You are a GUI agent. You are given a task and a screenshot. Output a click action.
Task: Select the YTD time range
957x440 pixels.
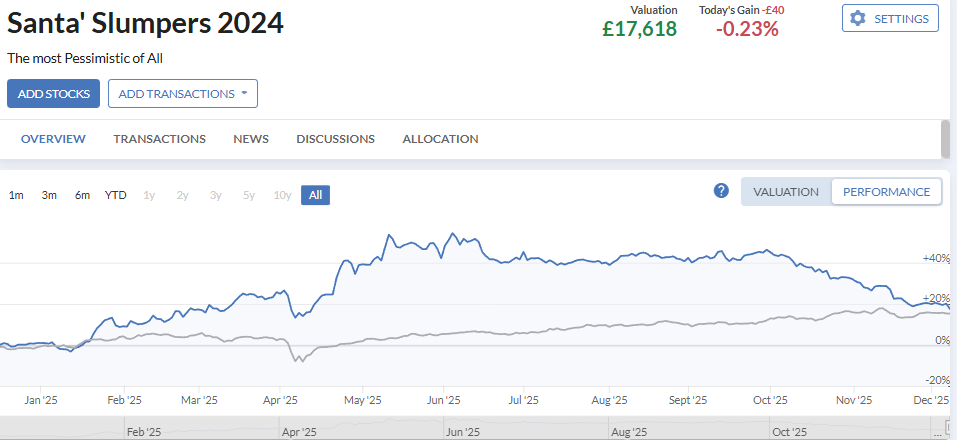(115, 195)
